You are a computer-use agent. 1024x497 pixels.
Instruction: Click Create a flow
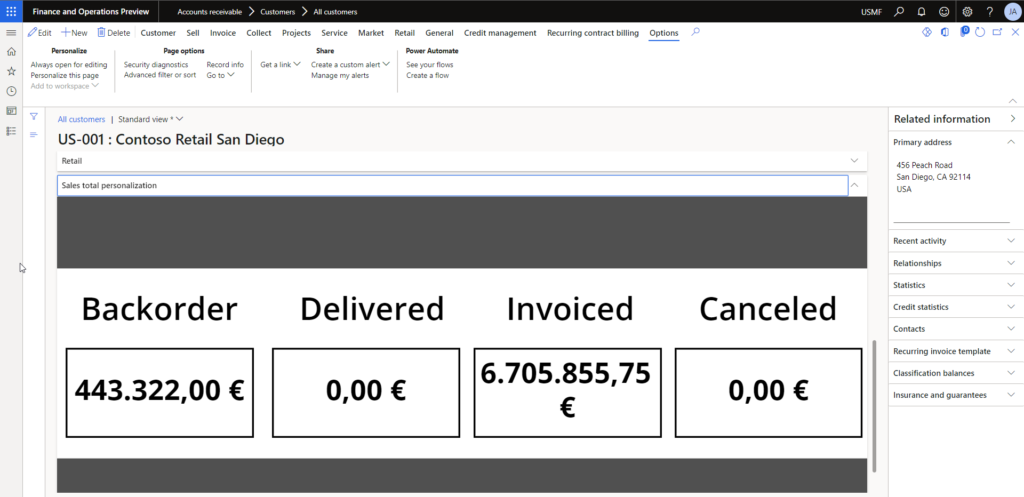[x=427, y=75]
